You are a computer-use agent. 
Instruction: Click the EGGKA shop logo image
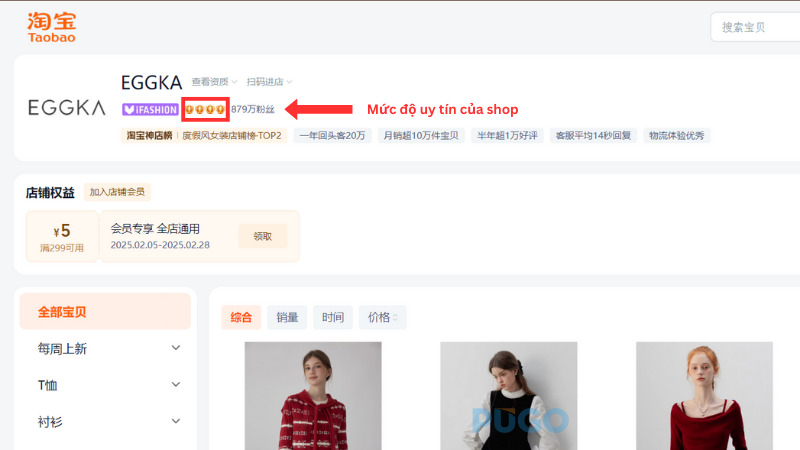[x=67, y=107]
